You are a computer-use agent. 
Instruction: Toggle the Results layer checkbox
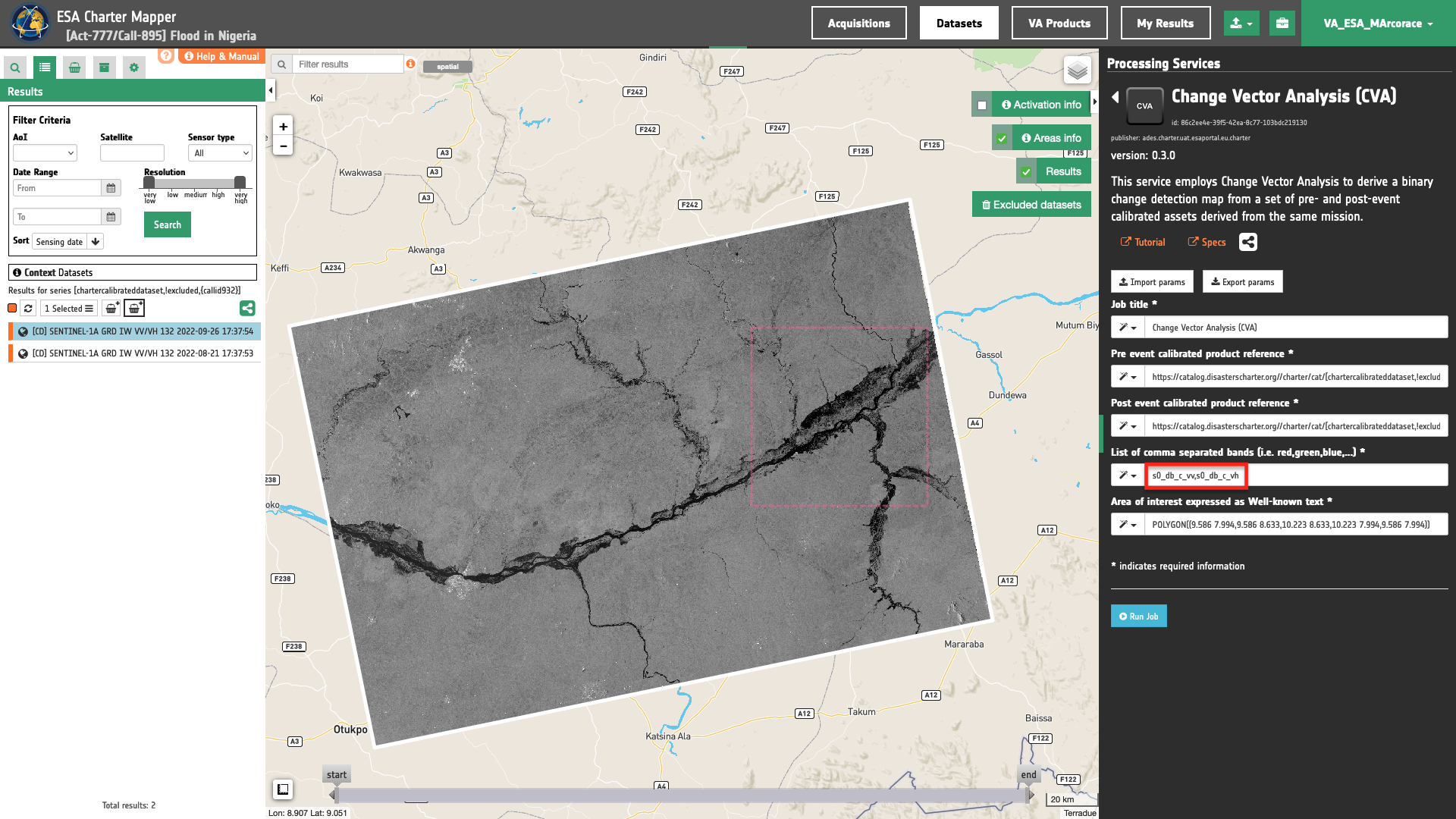point(1026,172)
